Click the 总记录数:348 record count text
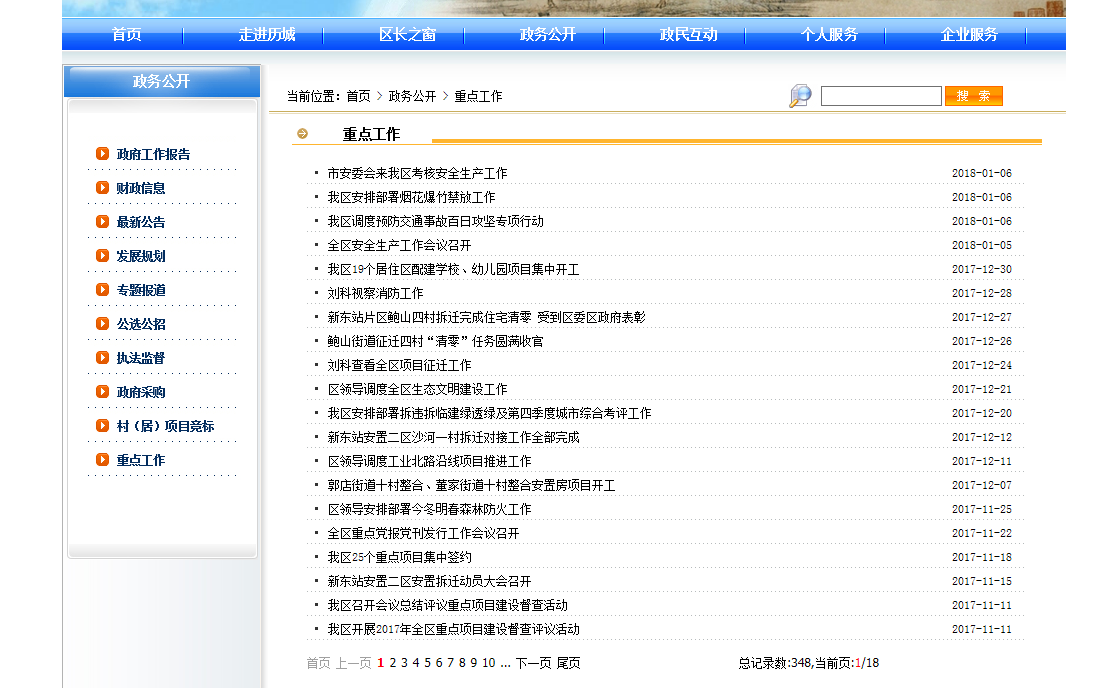 (x=774, y=663)
